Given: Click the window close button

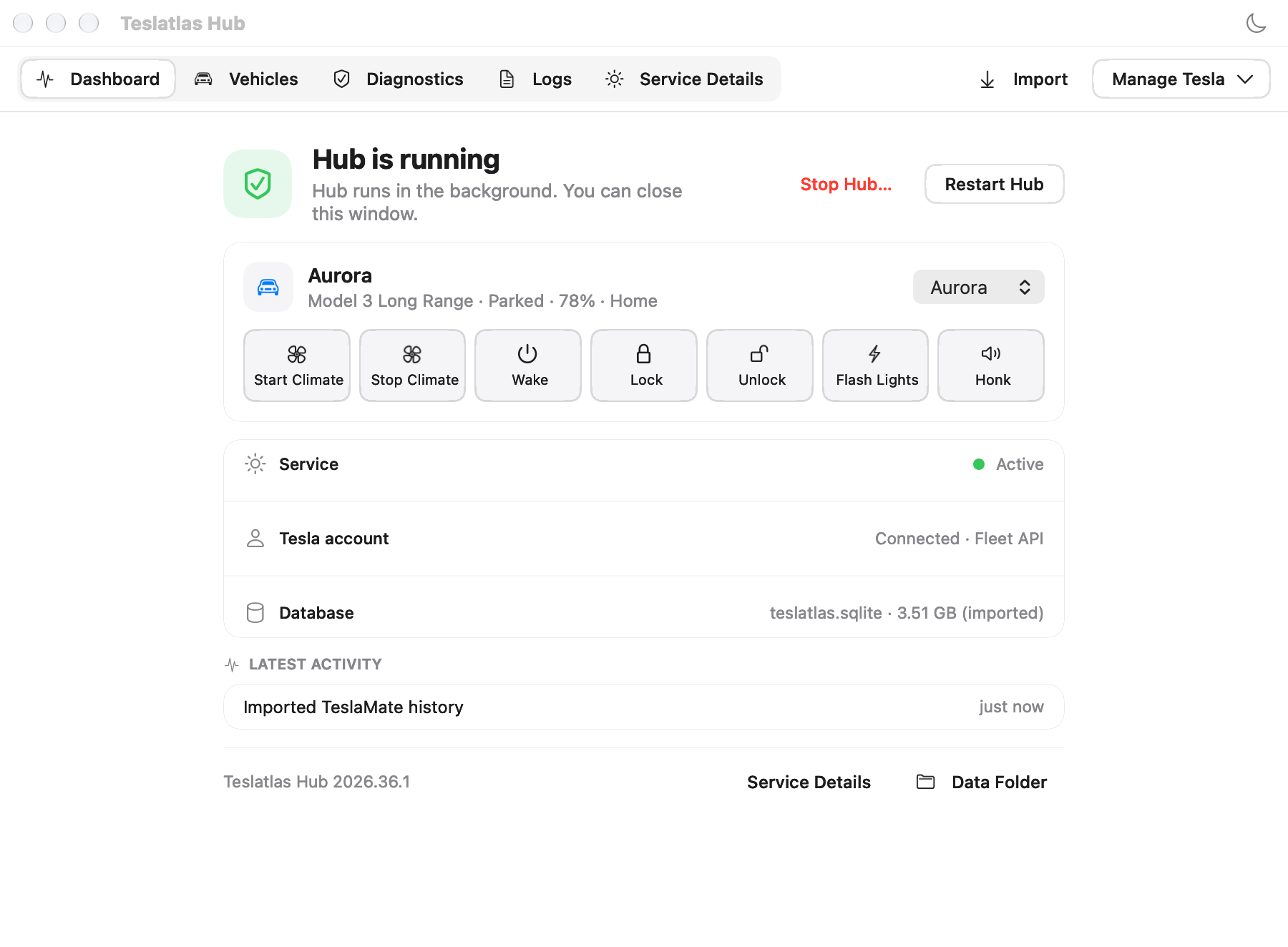Looking at the screenshot, I should pyautogui.click(x=23, y=23).
